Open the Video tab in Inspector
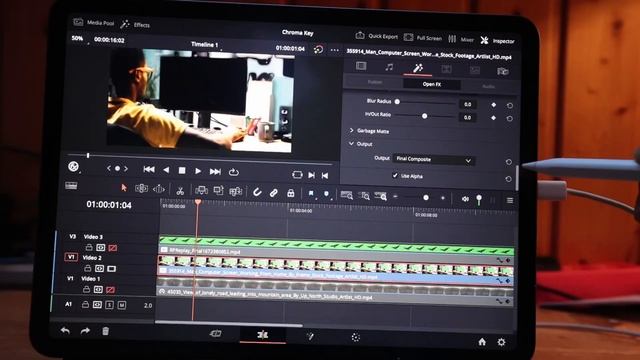The image size is (640, 360). (361, 66)
